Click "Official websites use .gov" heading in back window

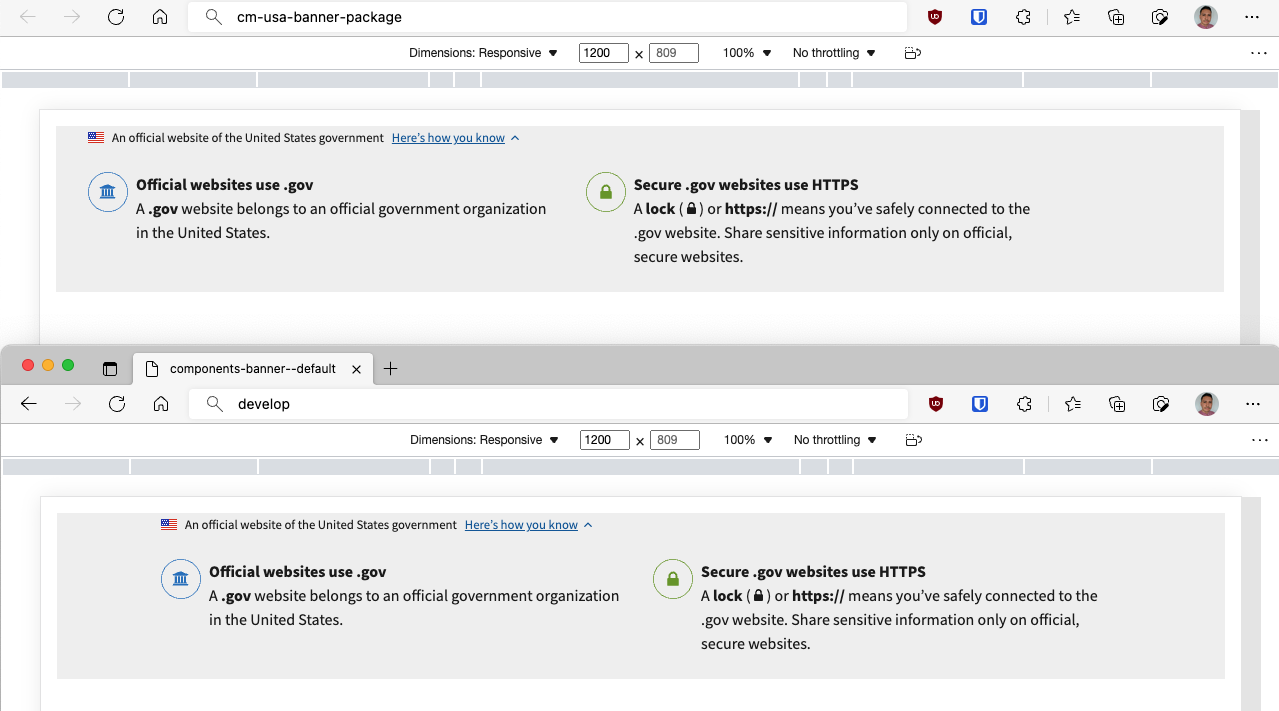click(224, 185)
